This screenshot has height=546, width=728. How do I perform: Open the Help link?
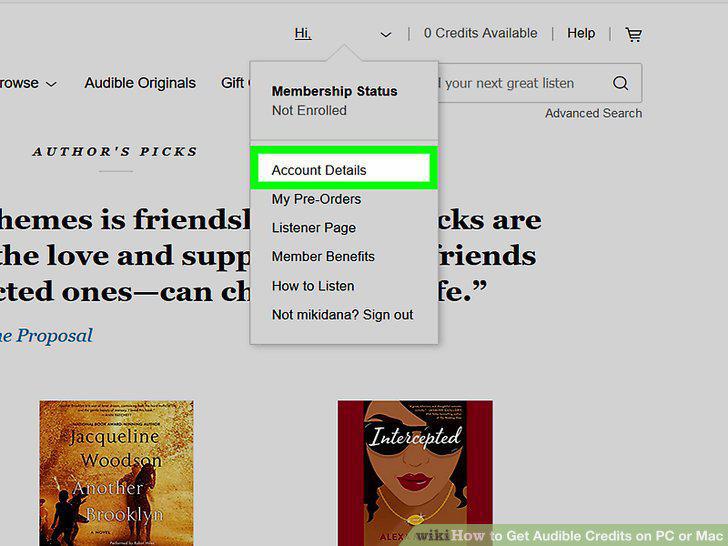pyautogui.click(x=581, y=33)
